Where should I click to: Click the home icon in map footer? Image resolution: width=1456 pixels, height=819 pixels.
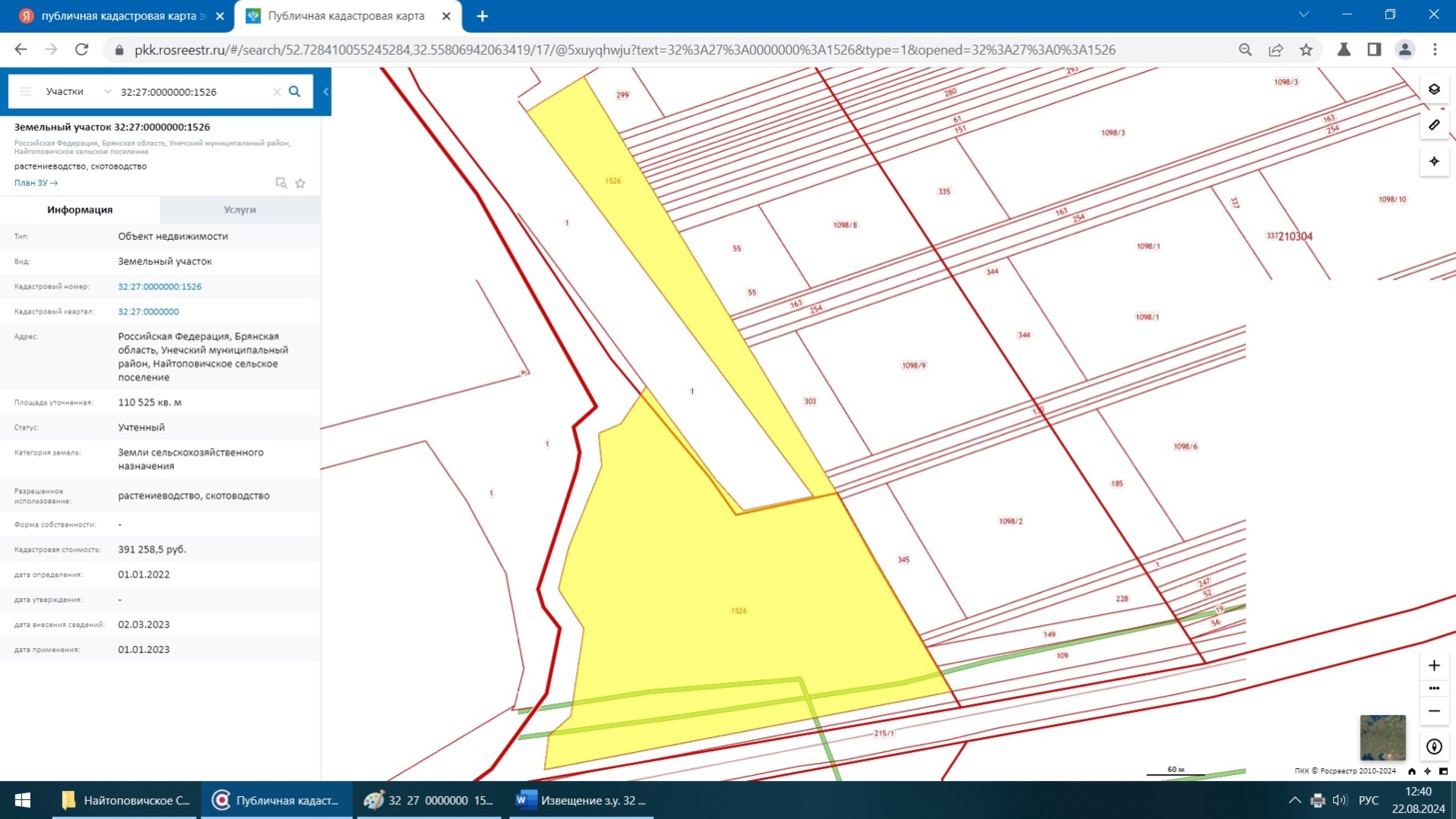(1411, 771)
